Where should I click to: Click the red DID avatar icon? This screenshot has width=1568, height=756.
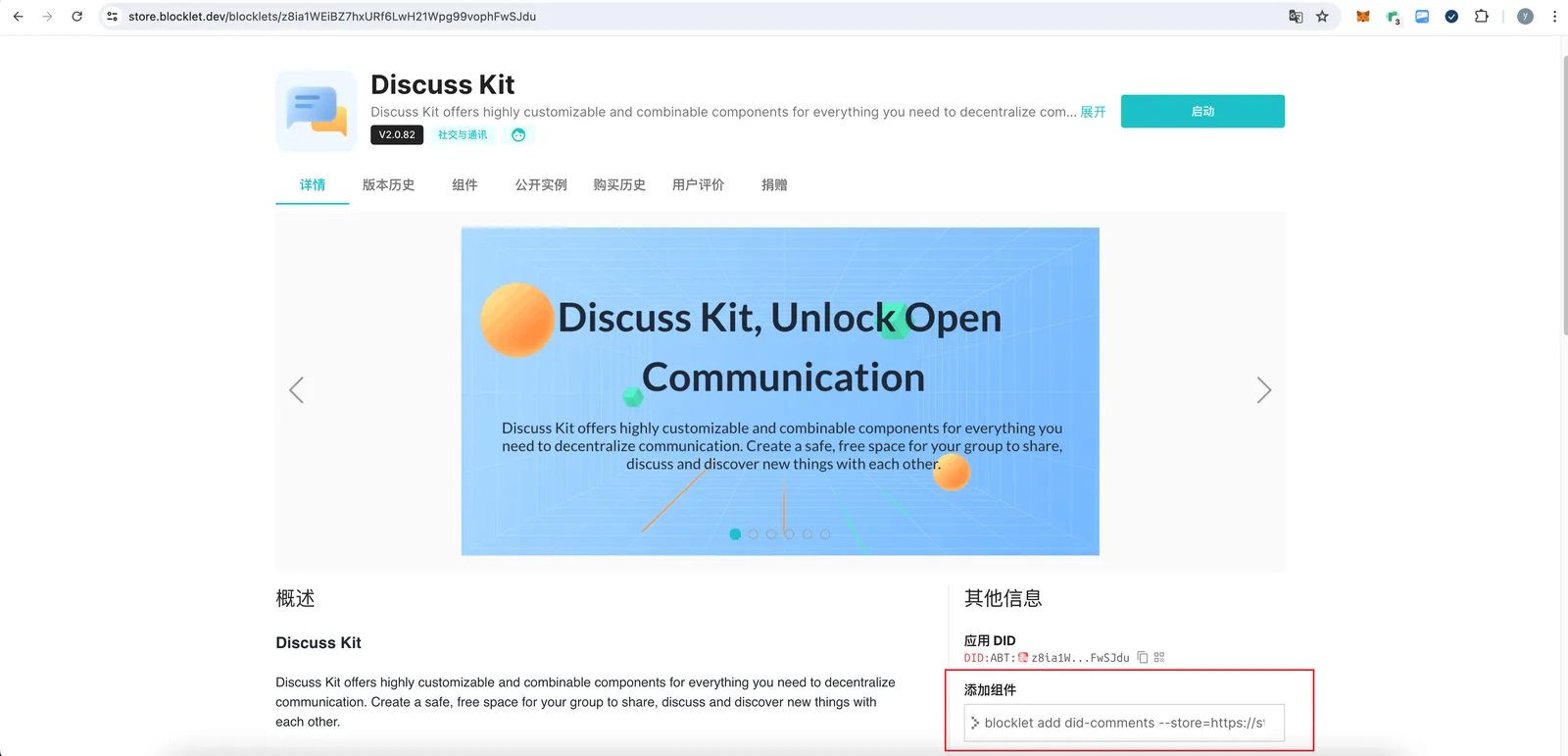(1023, 658)
